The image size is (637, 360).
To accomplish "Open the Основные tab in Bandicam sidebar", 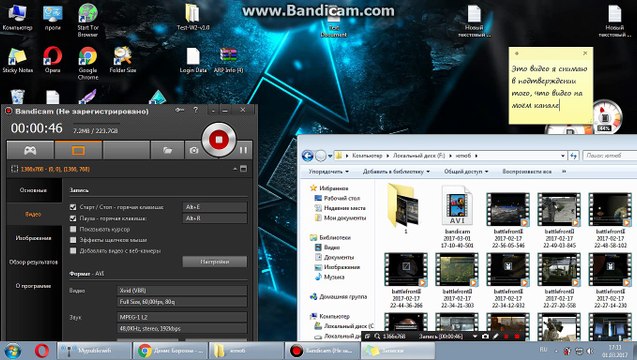I will click(34, 190).
